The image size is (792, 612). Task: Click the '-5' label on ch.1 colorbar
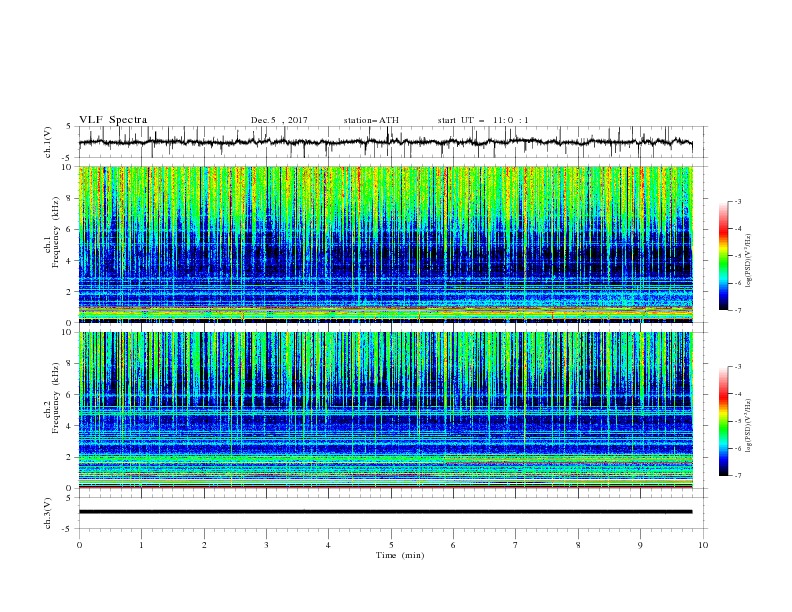tap(738, 256)
